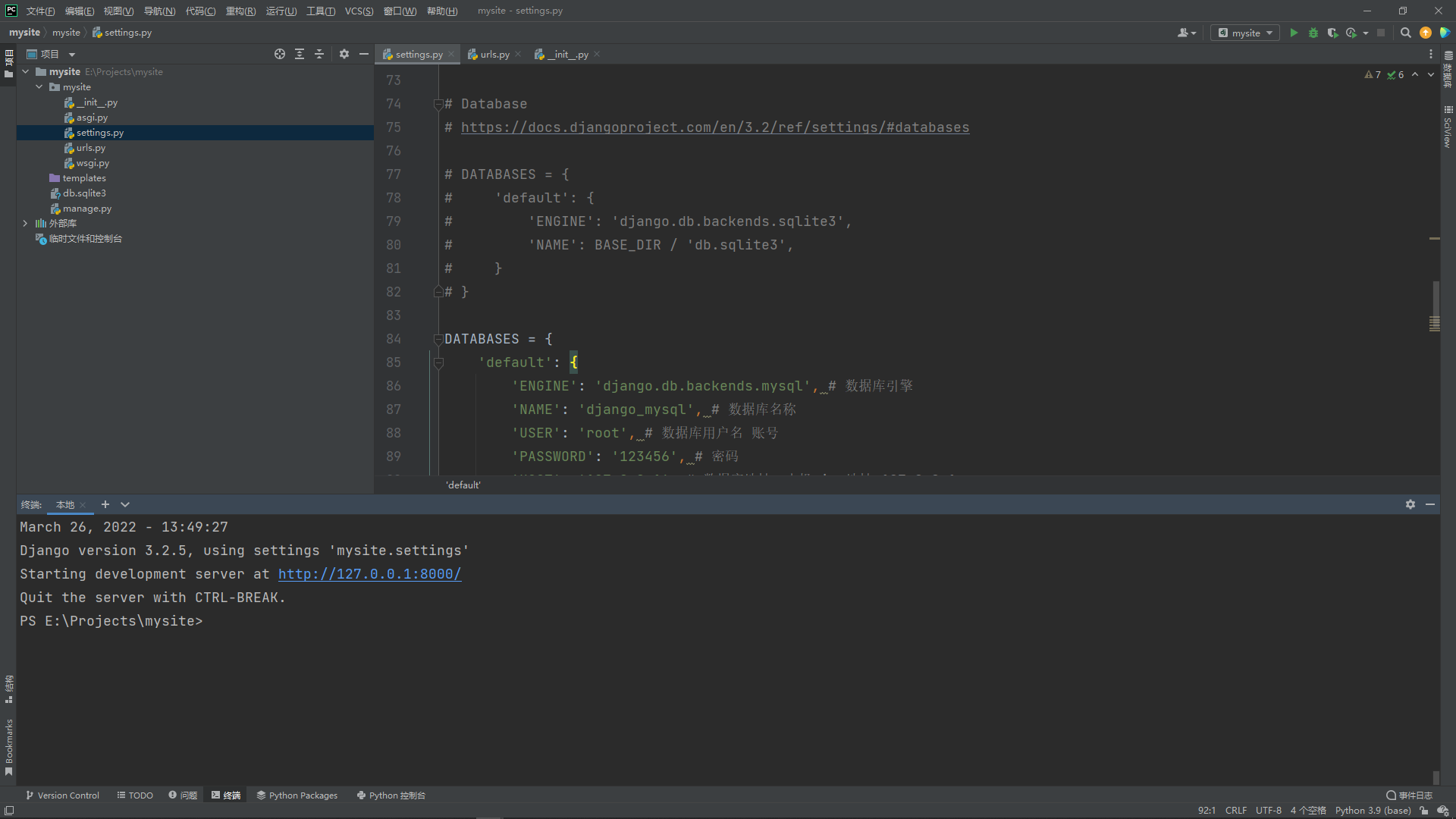This screenshot has width=1456, height=819.
Task: Stop the running process
Action: (1381, 33)
